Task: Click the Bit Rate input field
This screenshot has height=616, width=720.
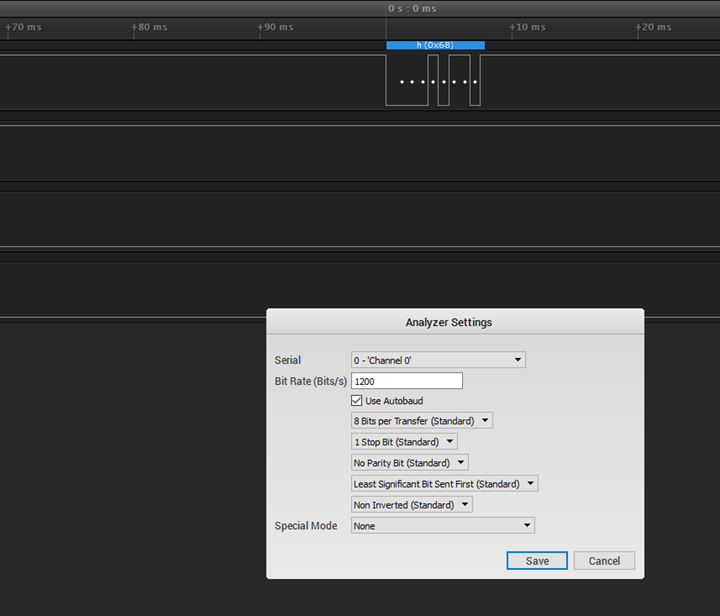Action: [x=407, y=381]
